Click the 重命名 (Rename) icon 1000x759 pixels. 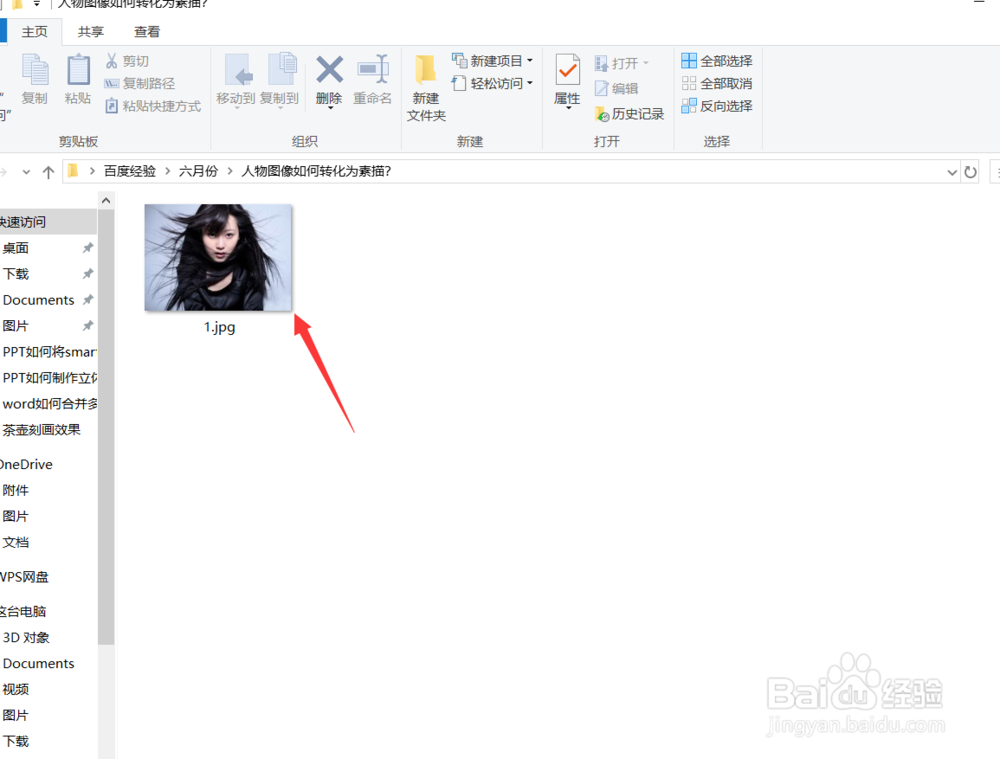[x=373, y=78]
